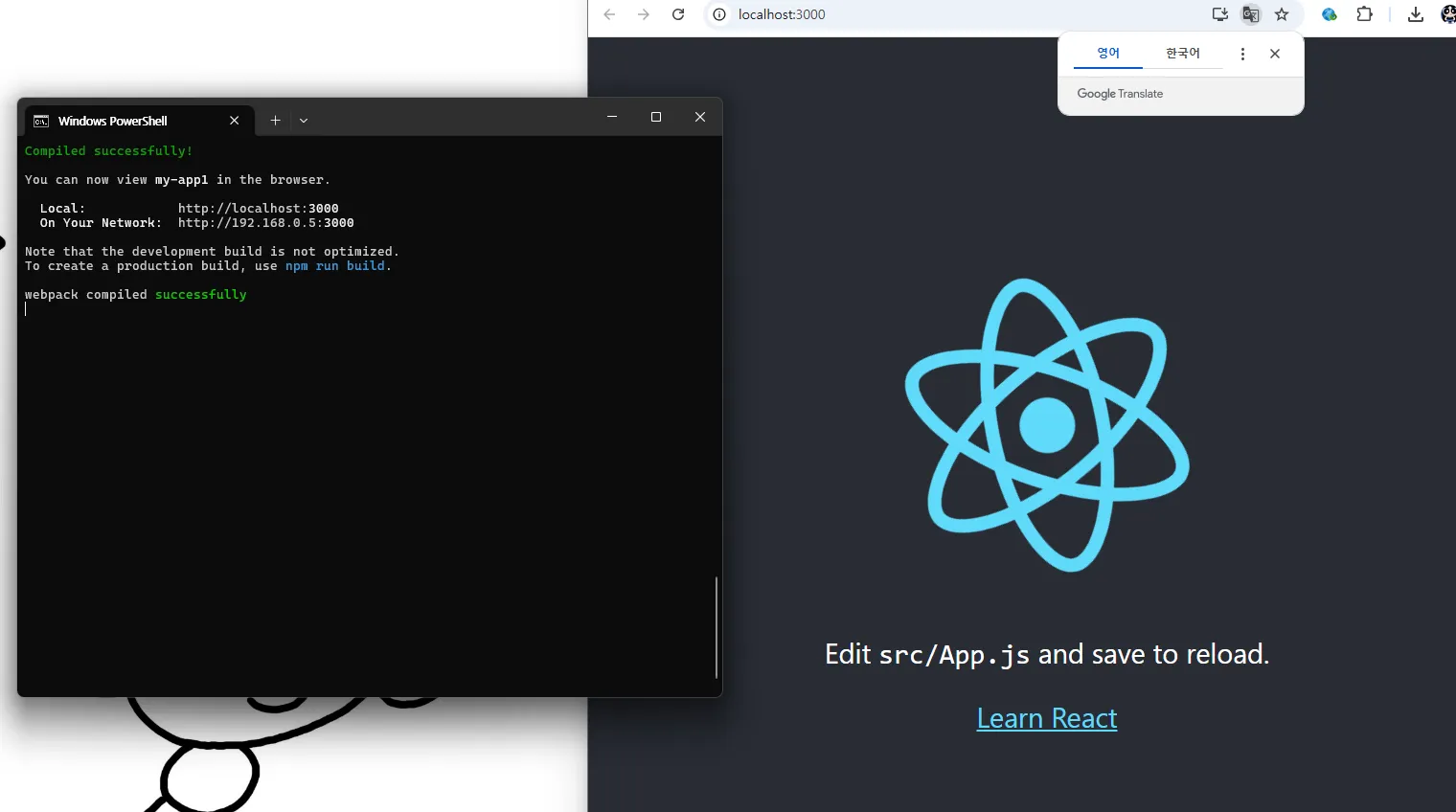The height and width of the screenshot is (812, 1456).
Task: Open the browser downloads icon
Action: tap(1416, 14)
